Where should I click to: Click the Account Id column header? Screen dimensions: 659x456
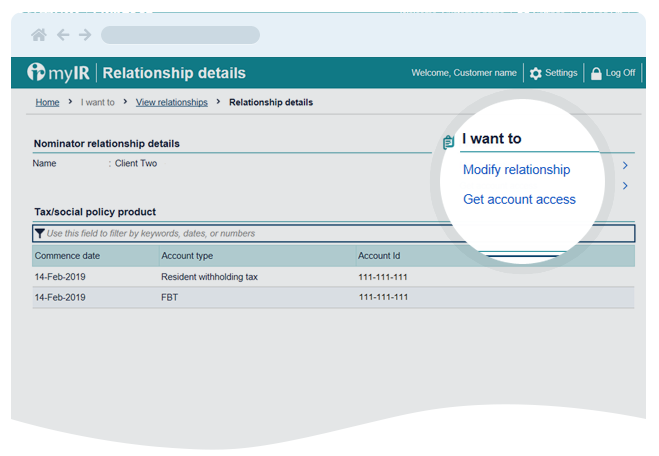(379, 256)
